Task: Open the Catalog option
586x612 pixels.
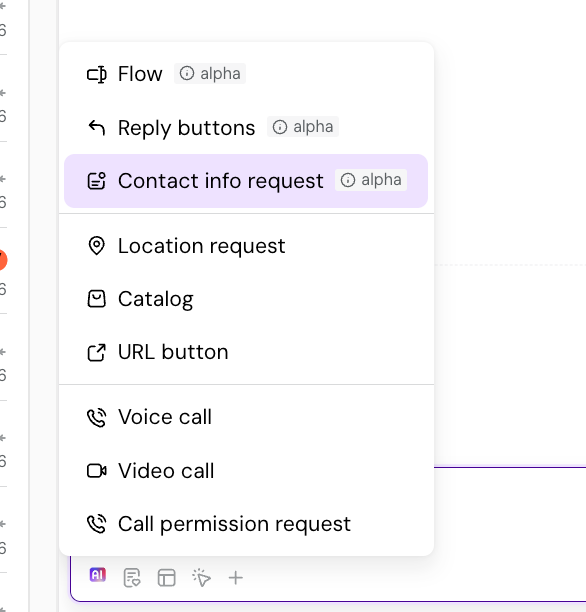Action: [x=246, y=299]
